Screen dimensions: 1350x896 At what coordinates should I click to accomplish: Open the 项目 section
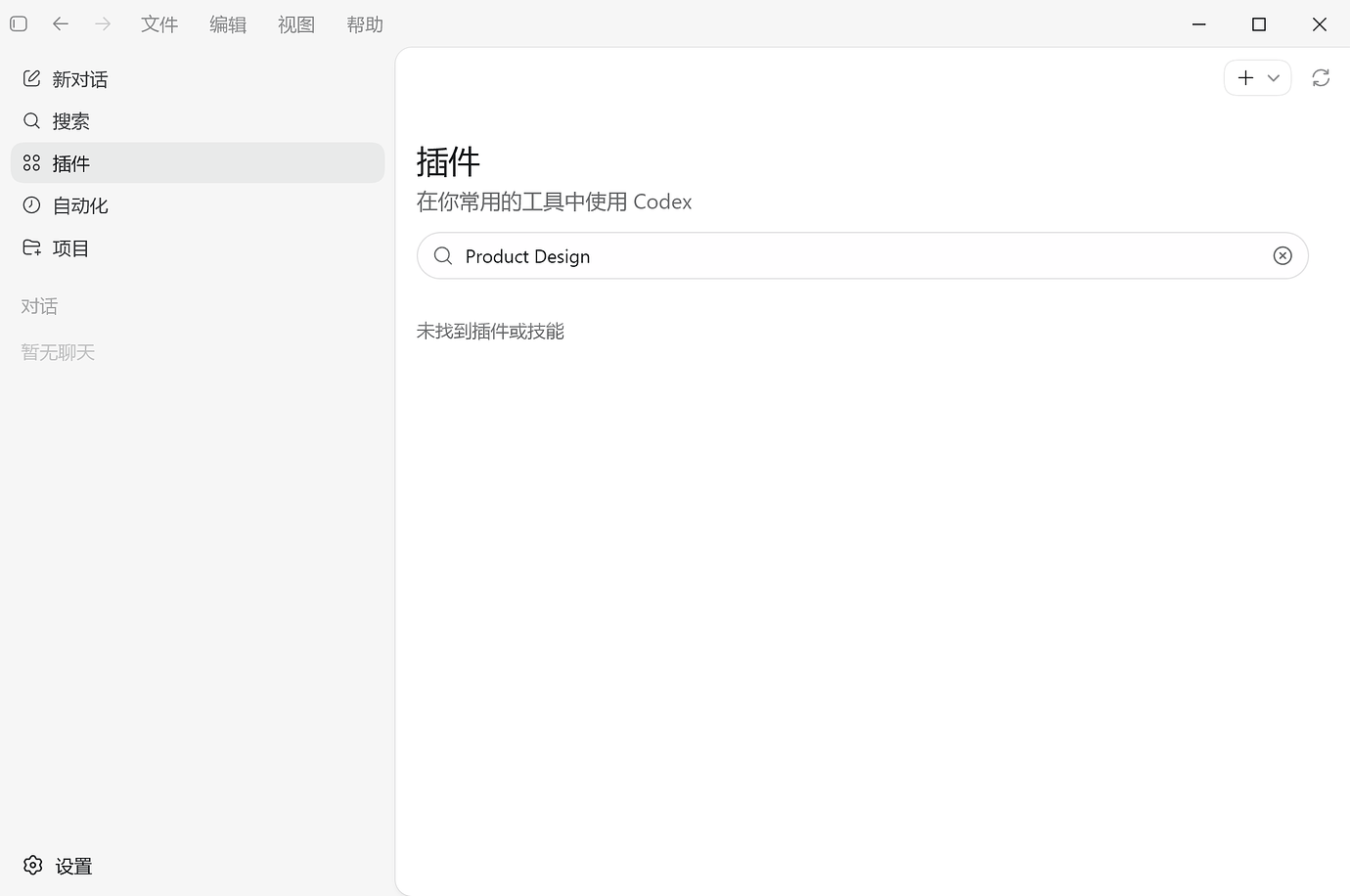coord(198,248)
